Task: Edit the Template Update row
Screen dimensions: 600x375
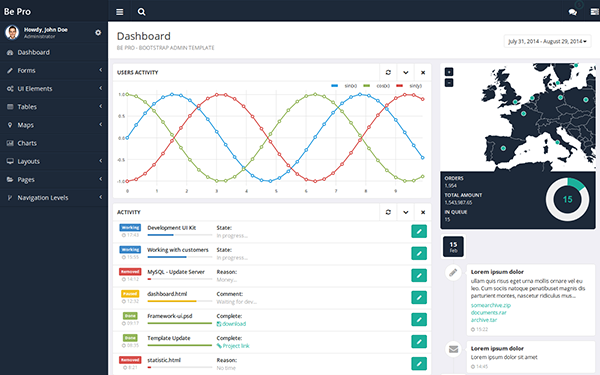Action: (x=419, y=342)
